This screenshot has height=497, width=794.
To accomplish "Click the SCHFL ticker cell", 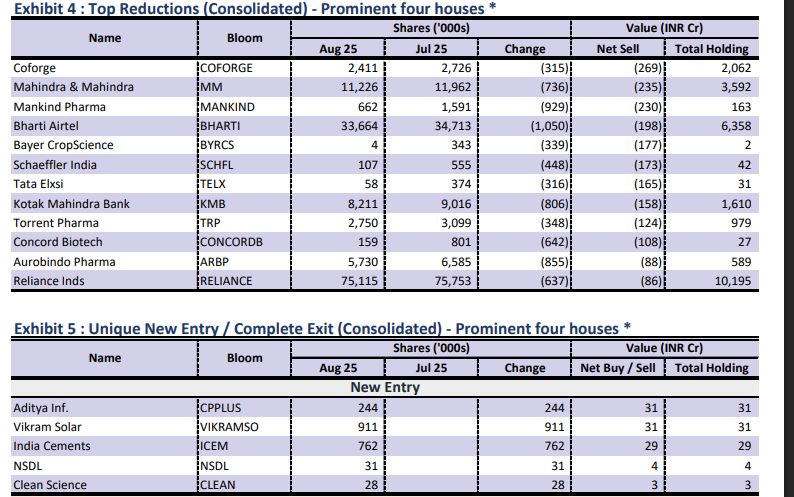I will click(x=216, y=165).
